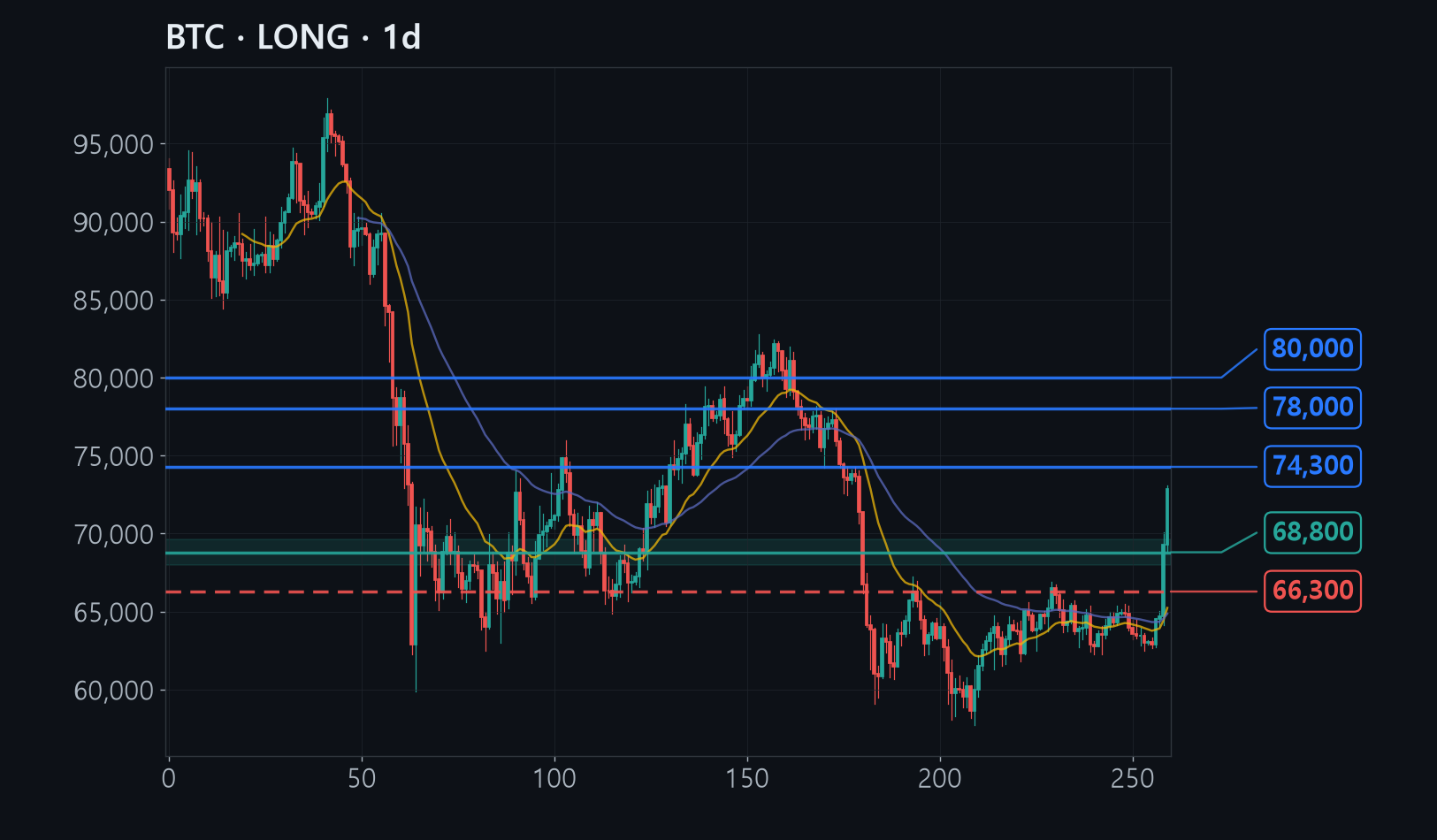Click the 80,000 y-axis tick label
The image size is (1437, 840).
[113, 378]
